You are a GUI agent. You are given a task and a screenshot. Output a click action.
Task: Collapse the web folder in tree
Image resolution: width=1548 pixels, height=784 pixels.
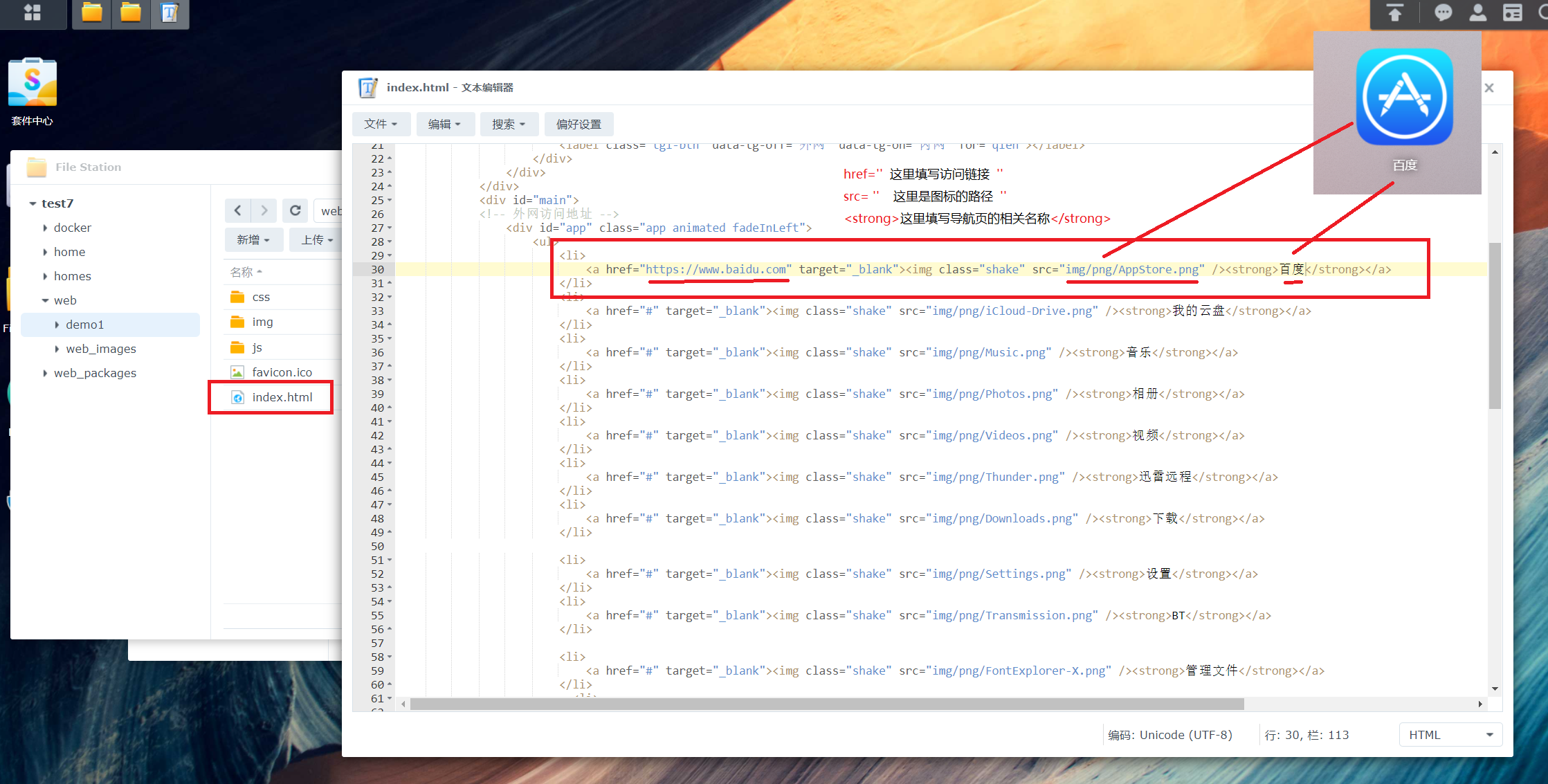[45, 300]
